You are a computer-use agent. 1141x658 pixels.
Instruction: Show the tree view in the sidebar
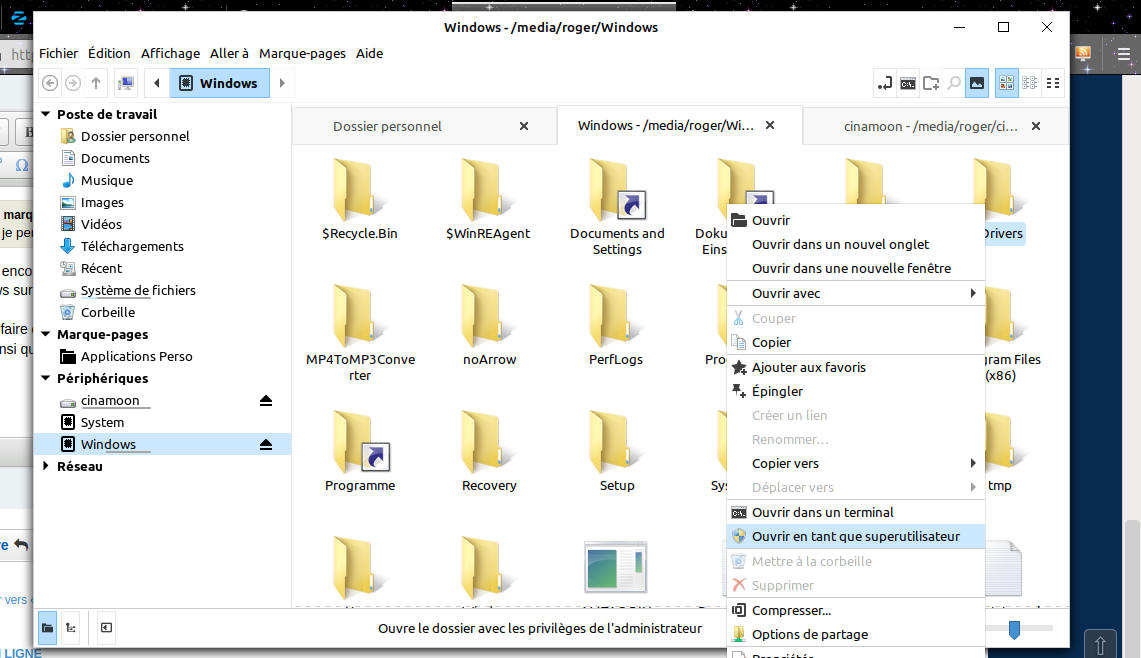point(71,628)
